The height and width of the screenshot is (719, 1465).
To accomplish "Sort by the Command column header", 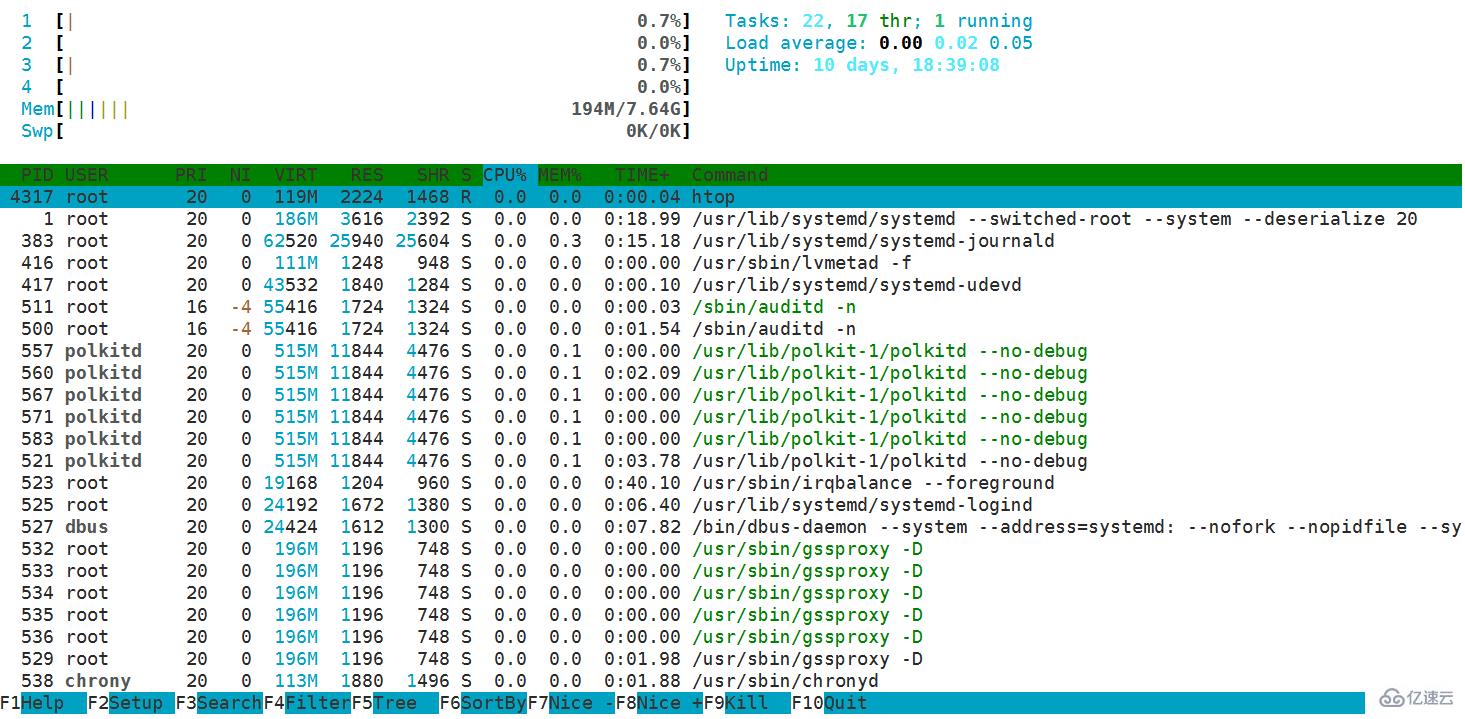I will point(730,175).
